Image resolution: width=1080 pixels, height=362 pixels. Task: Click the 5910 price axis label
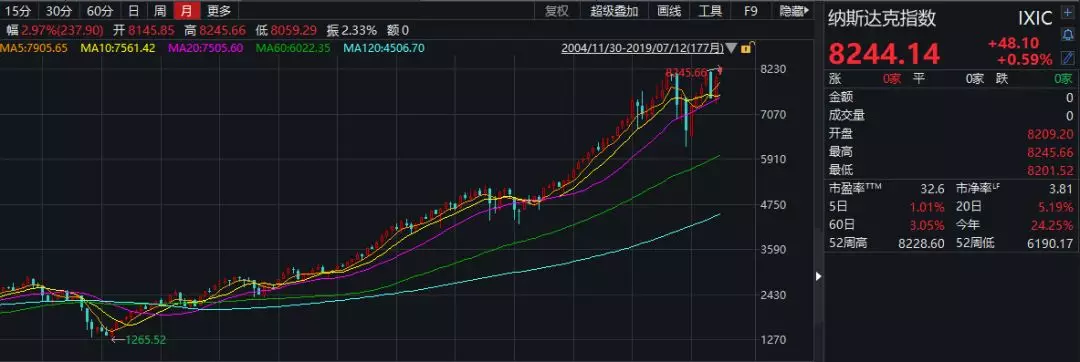pyautogui.click(x=773, y=160)
